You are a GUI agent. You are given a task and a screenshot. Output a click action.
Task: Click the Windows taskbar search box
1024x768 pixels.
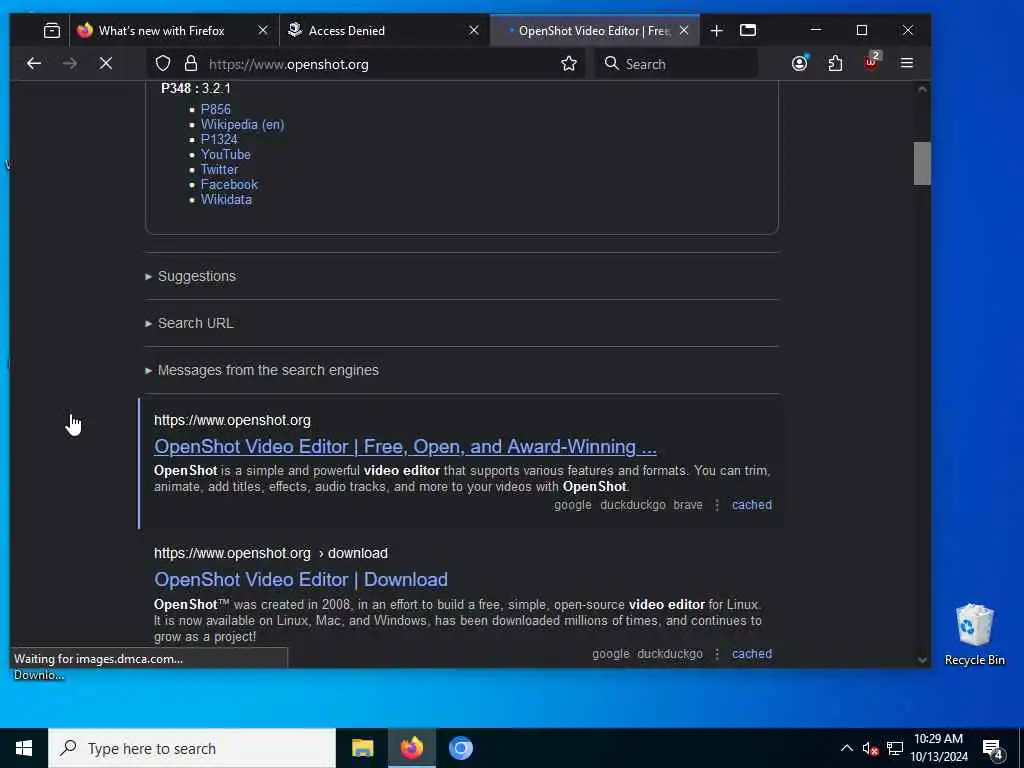tap(192, 748)
